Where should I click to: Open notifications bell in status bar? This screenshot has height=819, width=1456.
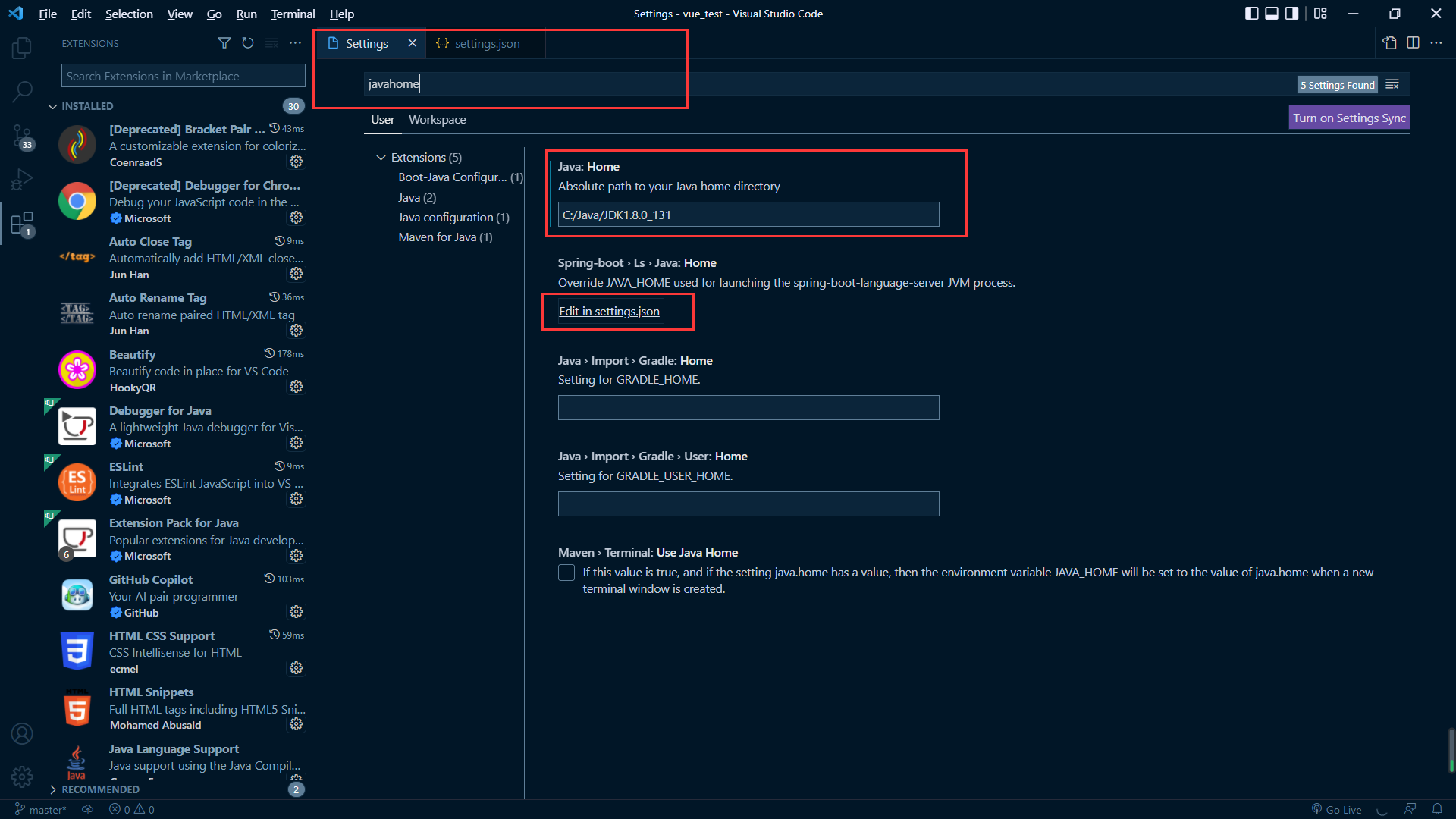(x=1437, y=809)
